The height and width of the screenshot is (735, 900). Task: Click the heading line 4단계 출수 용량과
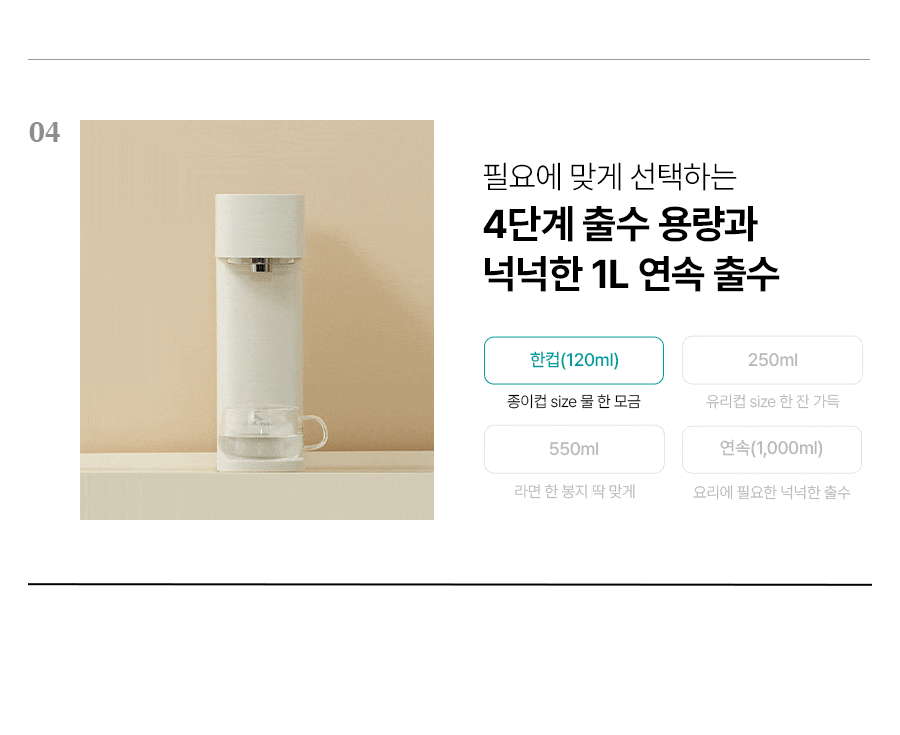pos(620,224)
